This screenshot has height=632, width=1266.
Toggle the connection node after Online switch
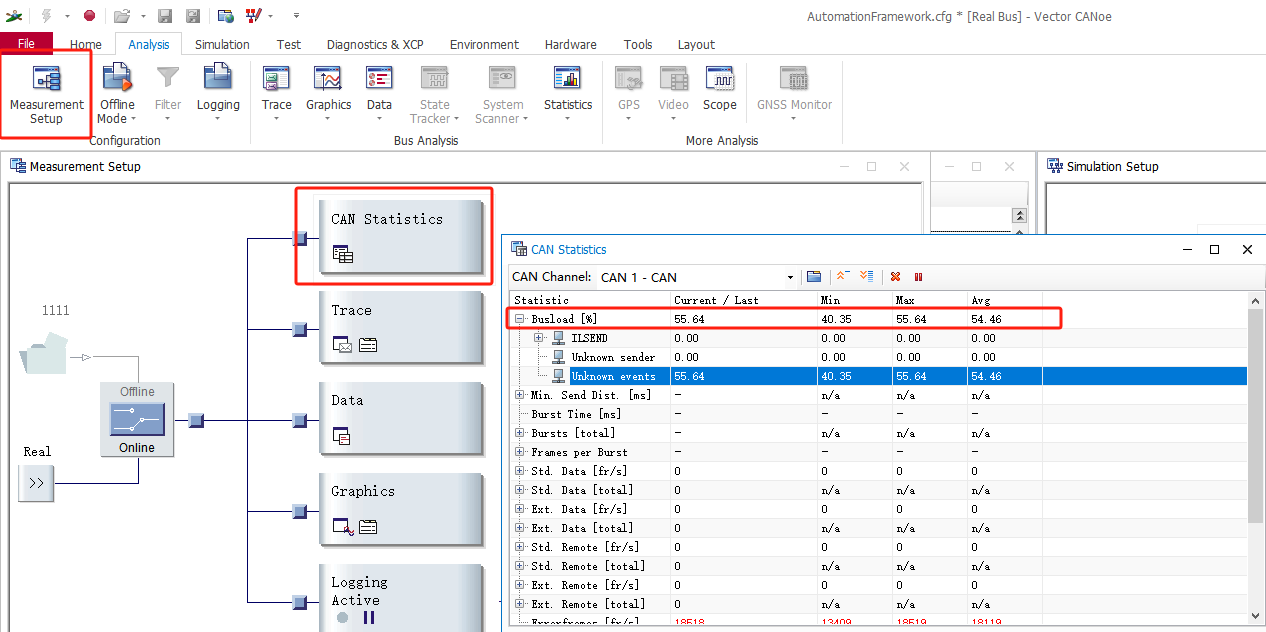[196, 420]
